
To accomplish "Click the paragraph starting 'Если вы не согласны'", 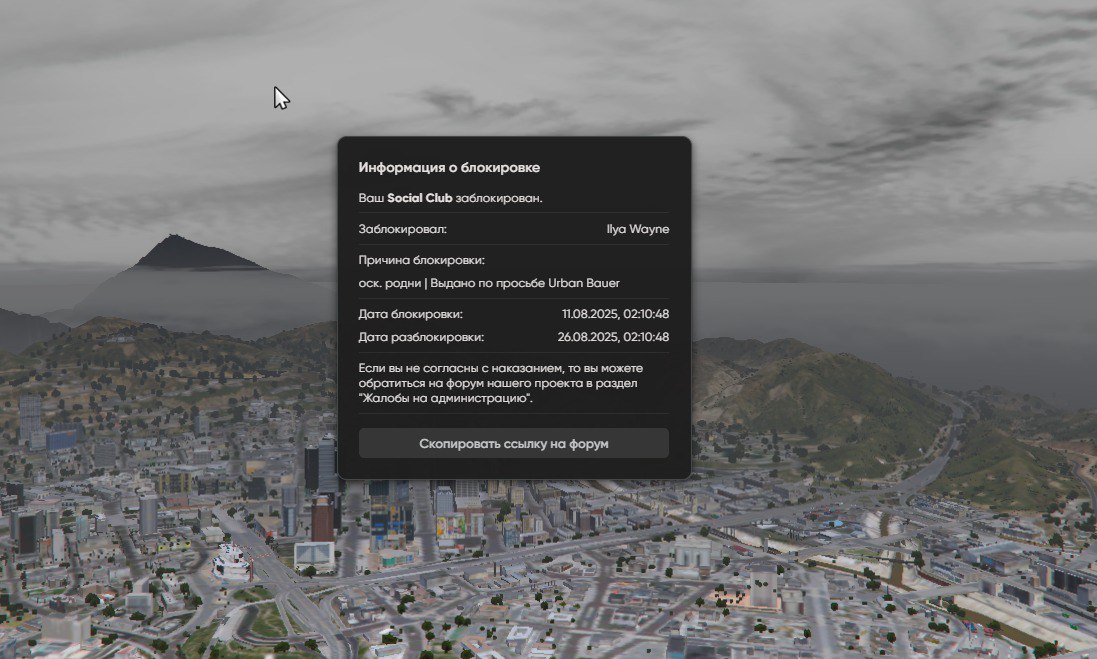I will (x=500, y=383).
